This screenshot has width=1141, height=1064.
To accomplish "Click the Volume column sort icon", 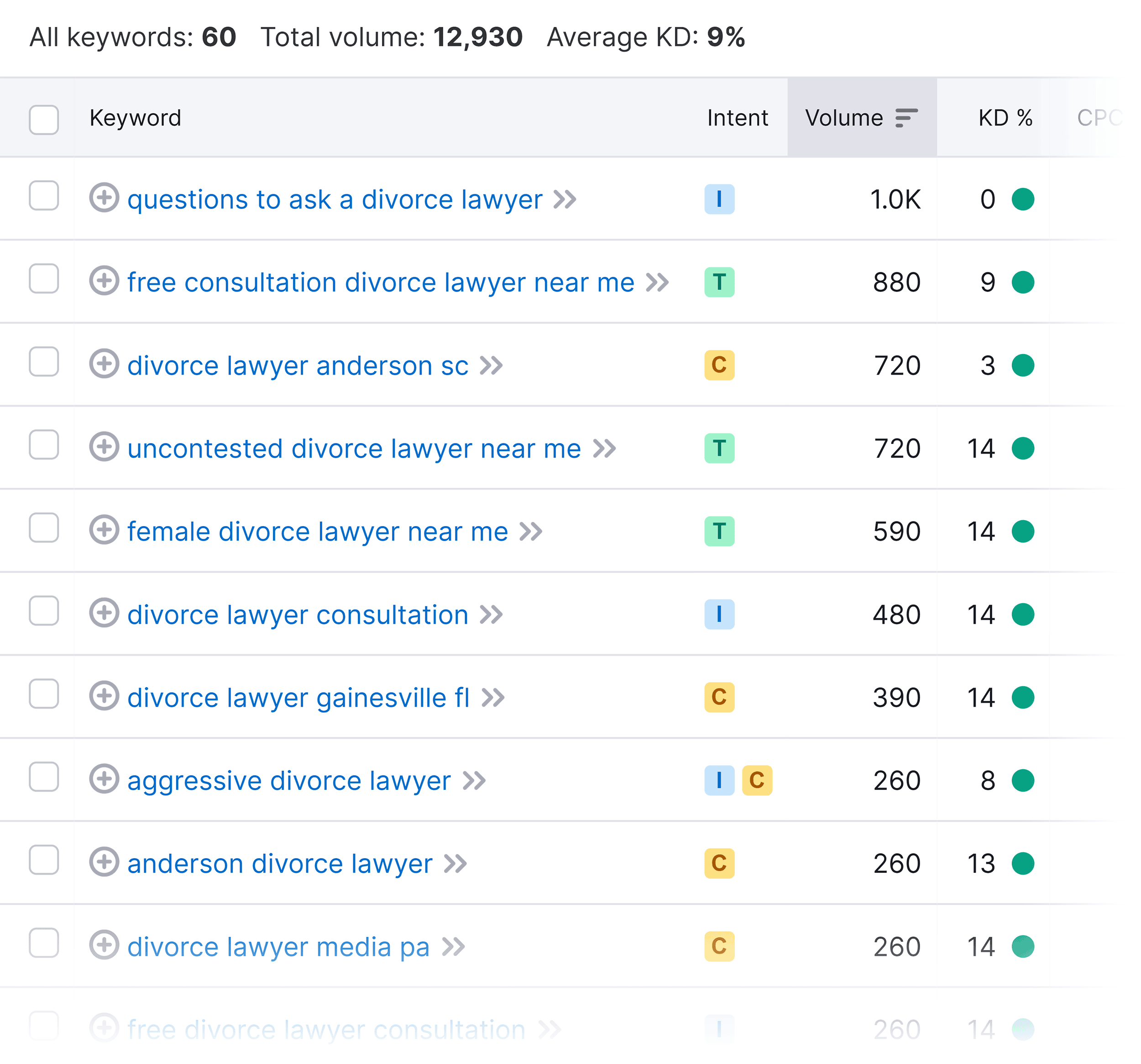I will point(905,118).
